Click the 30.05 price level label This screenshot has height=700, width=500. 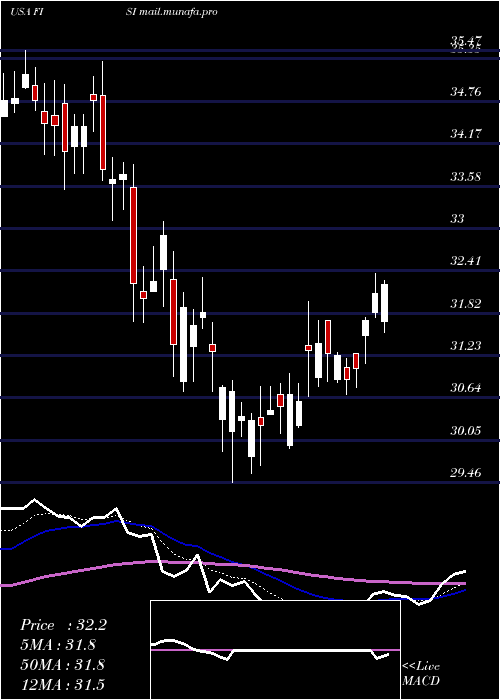tap(466, 431)
